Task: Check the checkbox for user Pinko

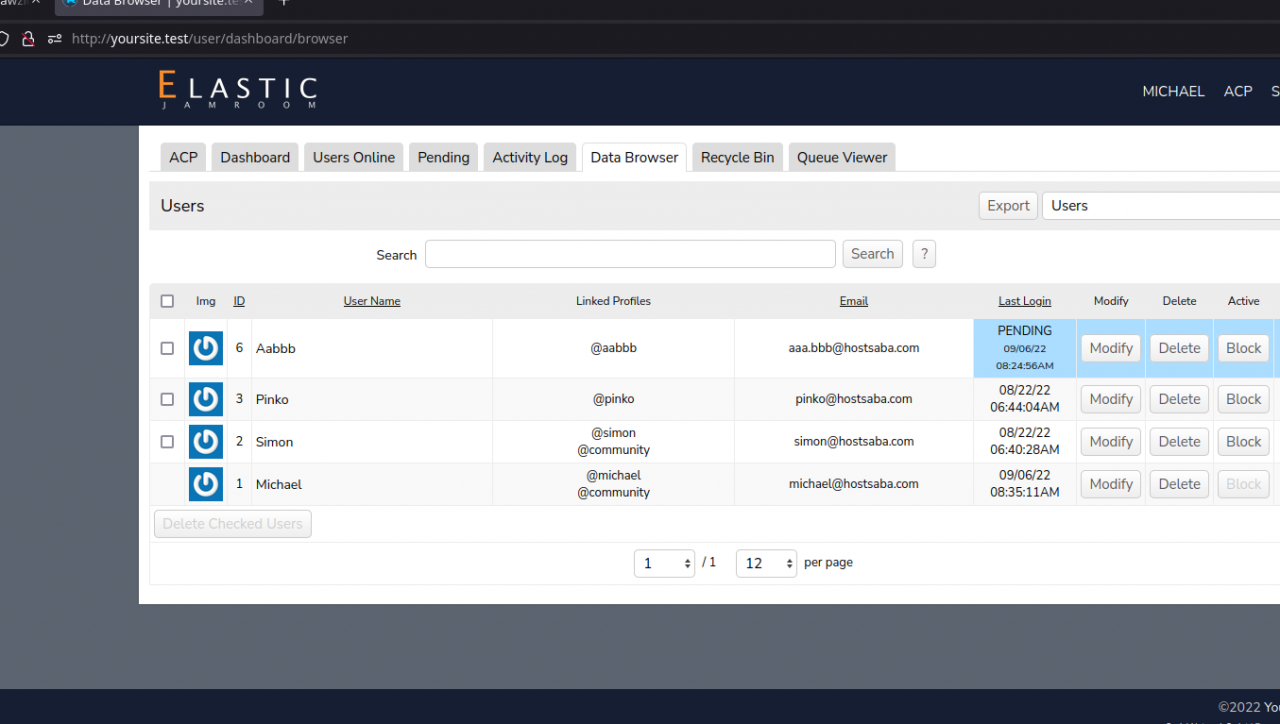Action: [167, 399]
